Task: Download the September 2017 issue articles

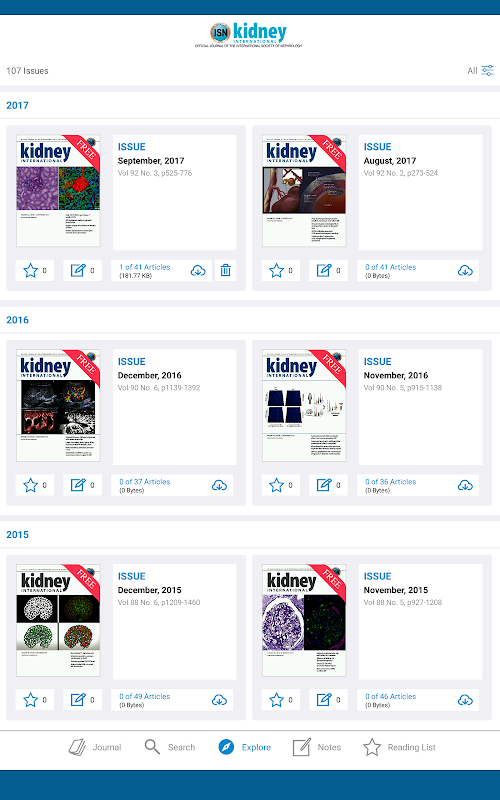Action: coord(198,270)
